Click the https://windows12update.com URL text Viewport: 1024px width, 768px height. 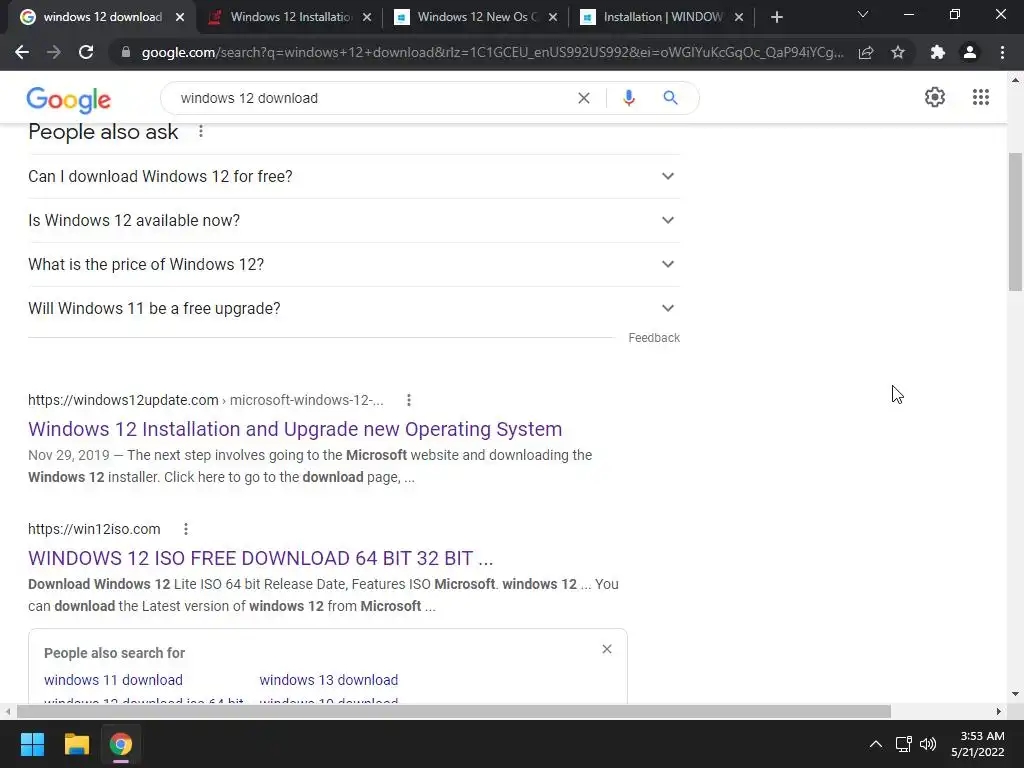[123, 400]
